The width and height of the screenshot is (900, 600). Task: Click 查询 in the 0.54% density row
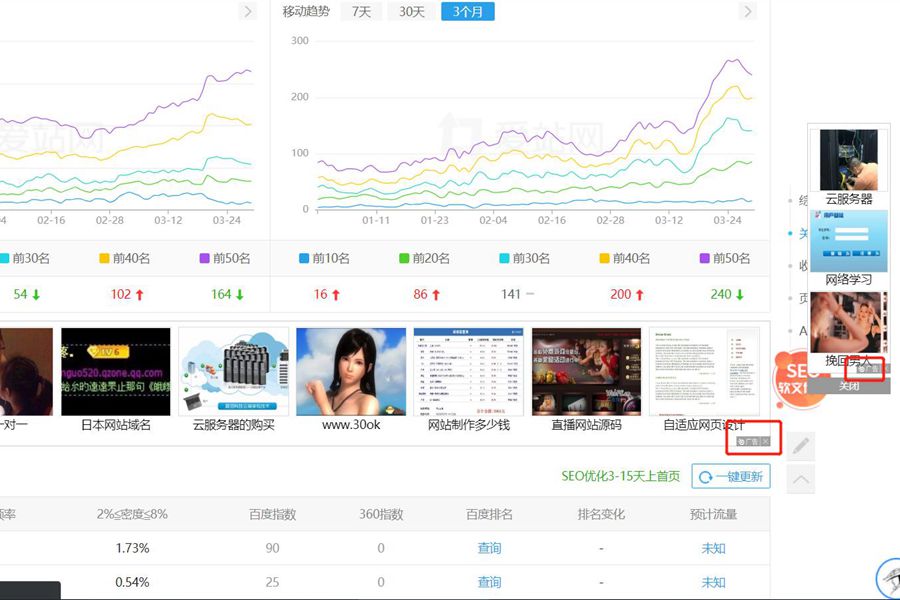point(489,582)
